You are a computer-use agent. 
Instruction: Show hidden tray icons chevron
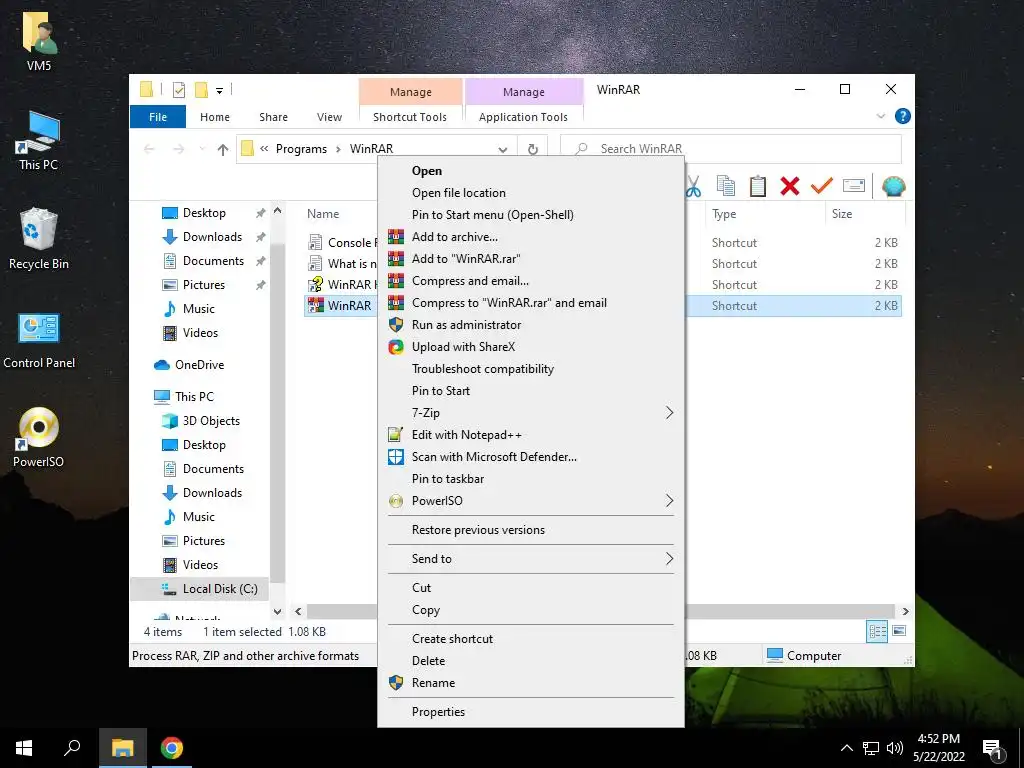[846, 748]
